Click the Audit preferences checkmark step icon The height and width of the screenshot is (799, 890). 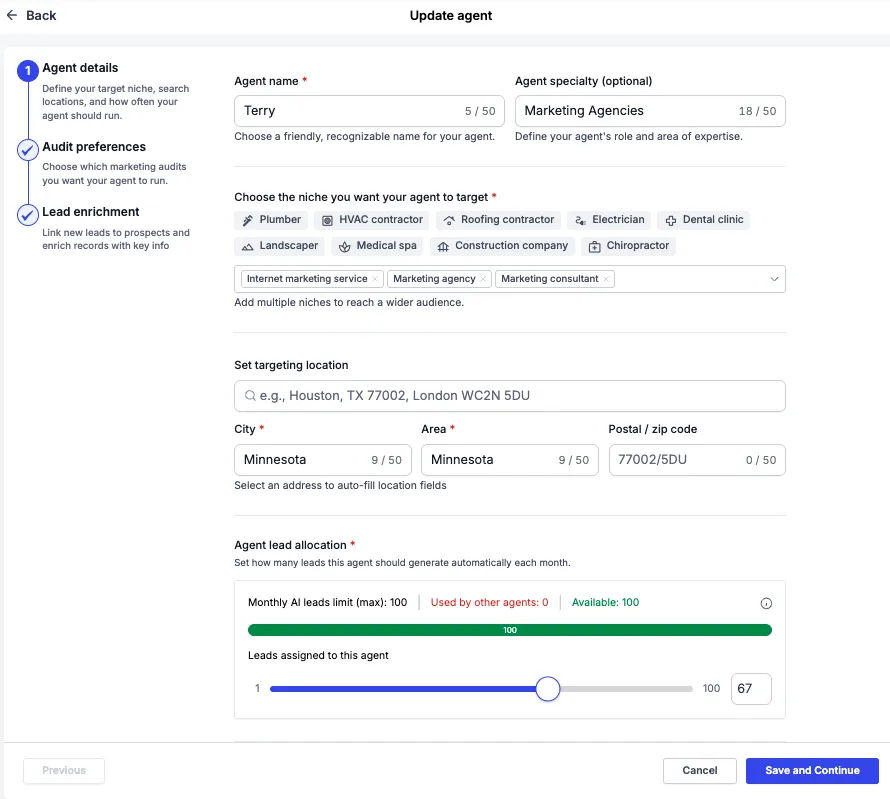click(28, 150)
